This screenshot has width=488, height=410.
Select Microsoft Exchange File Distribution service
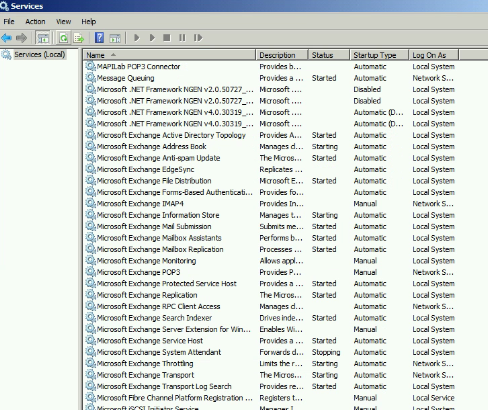[154, 181]
